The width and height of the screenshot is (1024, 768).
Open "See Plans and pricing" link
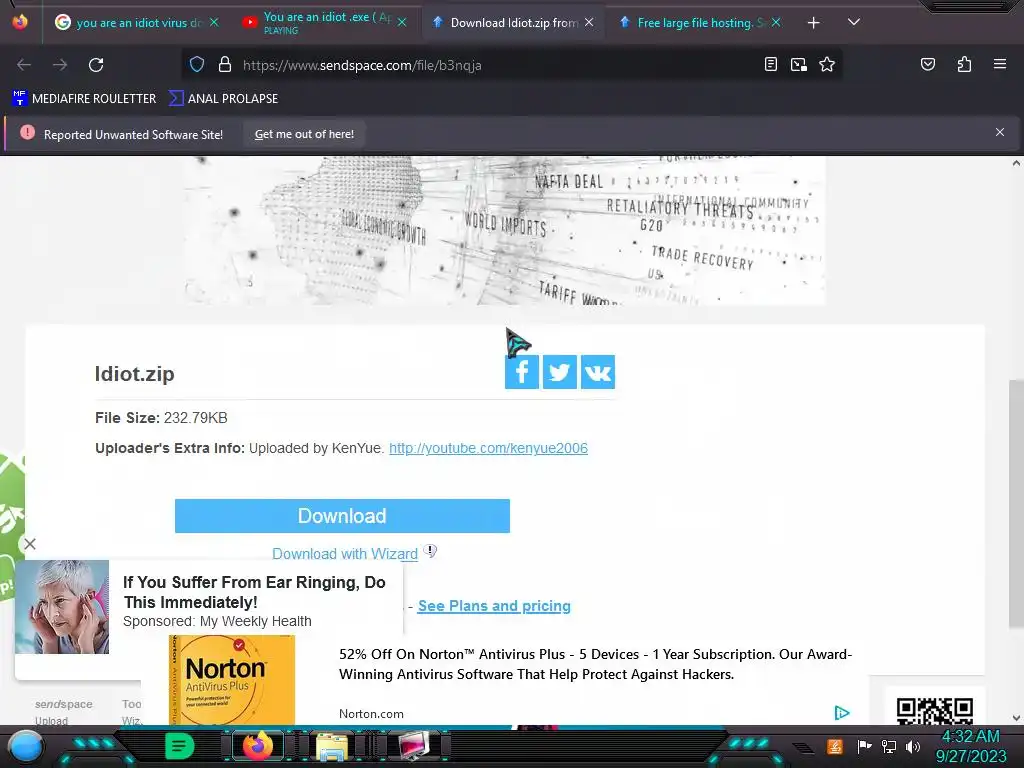(494, 606)
